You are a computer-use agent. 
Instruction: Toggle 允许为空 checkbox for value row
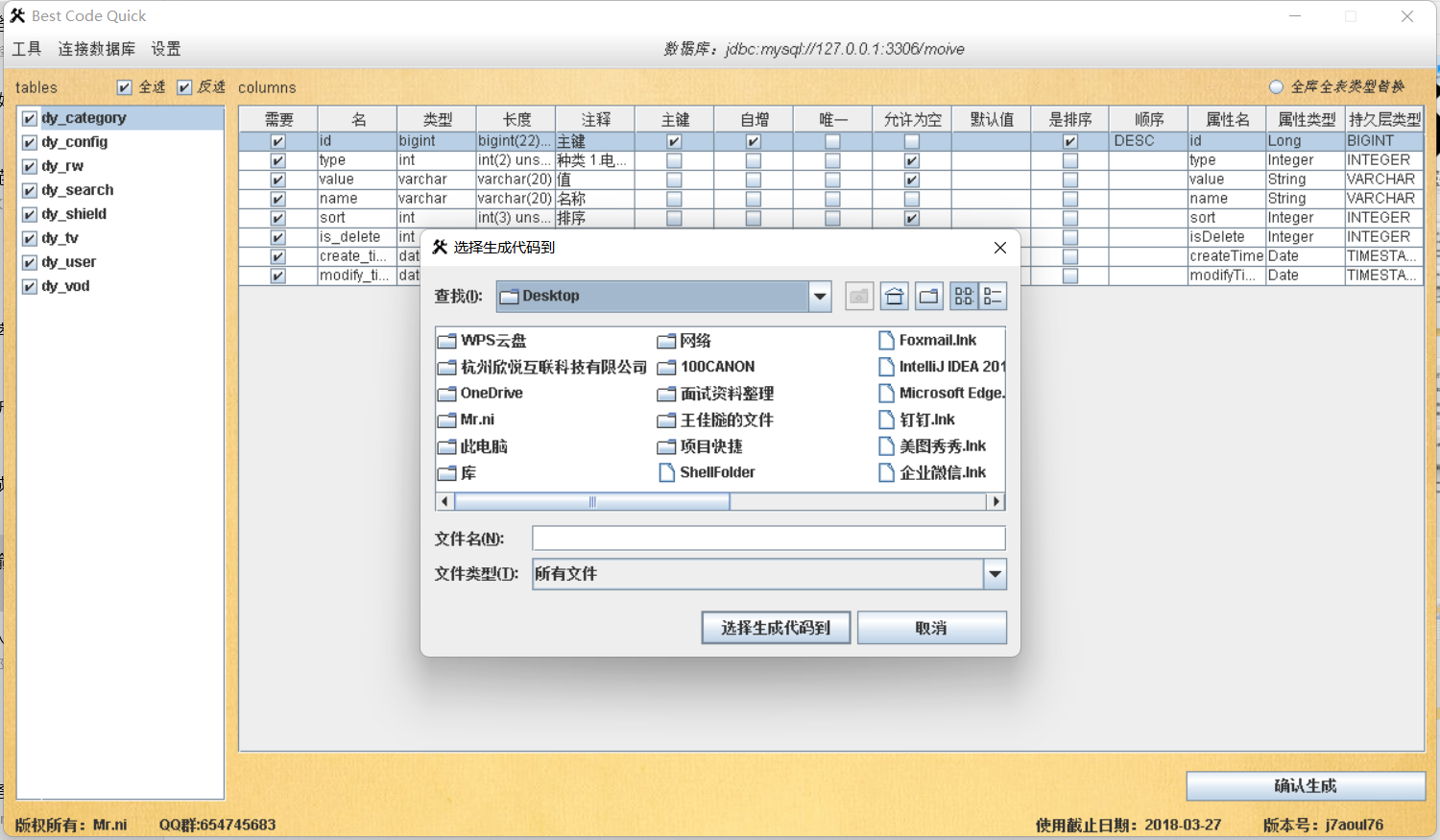(912, 180)
